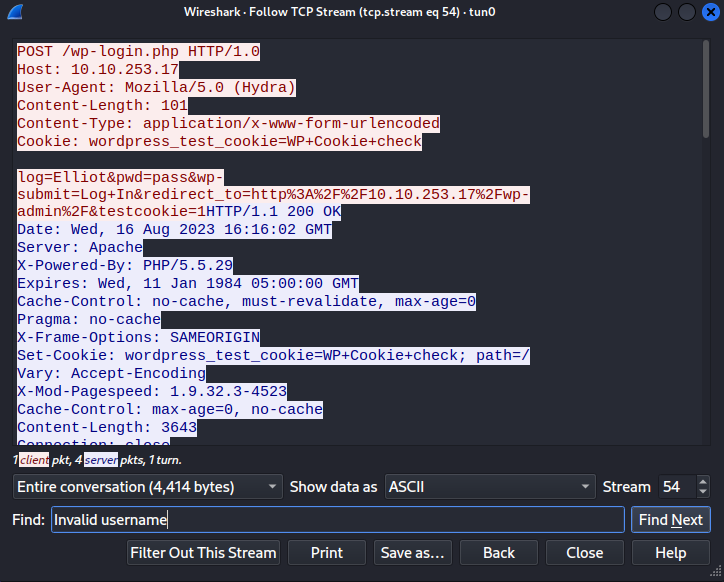Focus the Find text field
Image resolution: width=724 pixels, height=582 pixels.
pyautogui.click(x=338, y=520)
